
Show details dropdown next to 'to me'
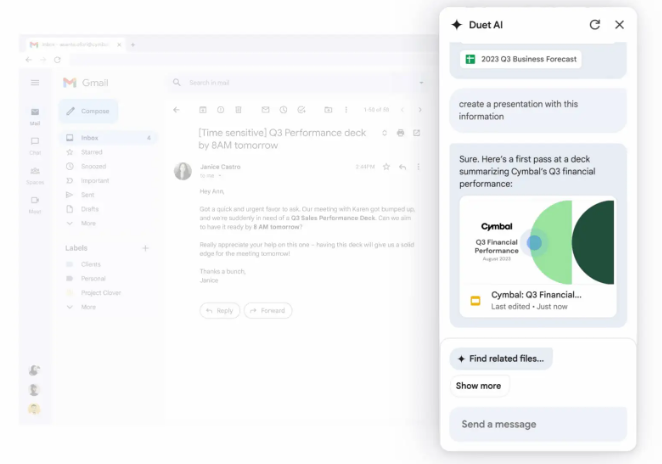(220, 176)
